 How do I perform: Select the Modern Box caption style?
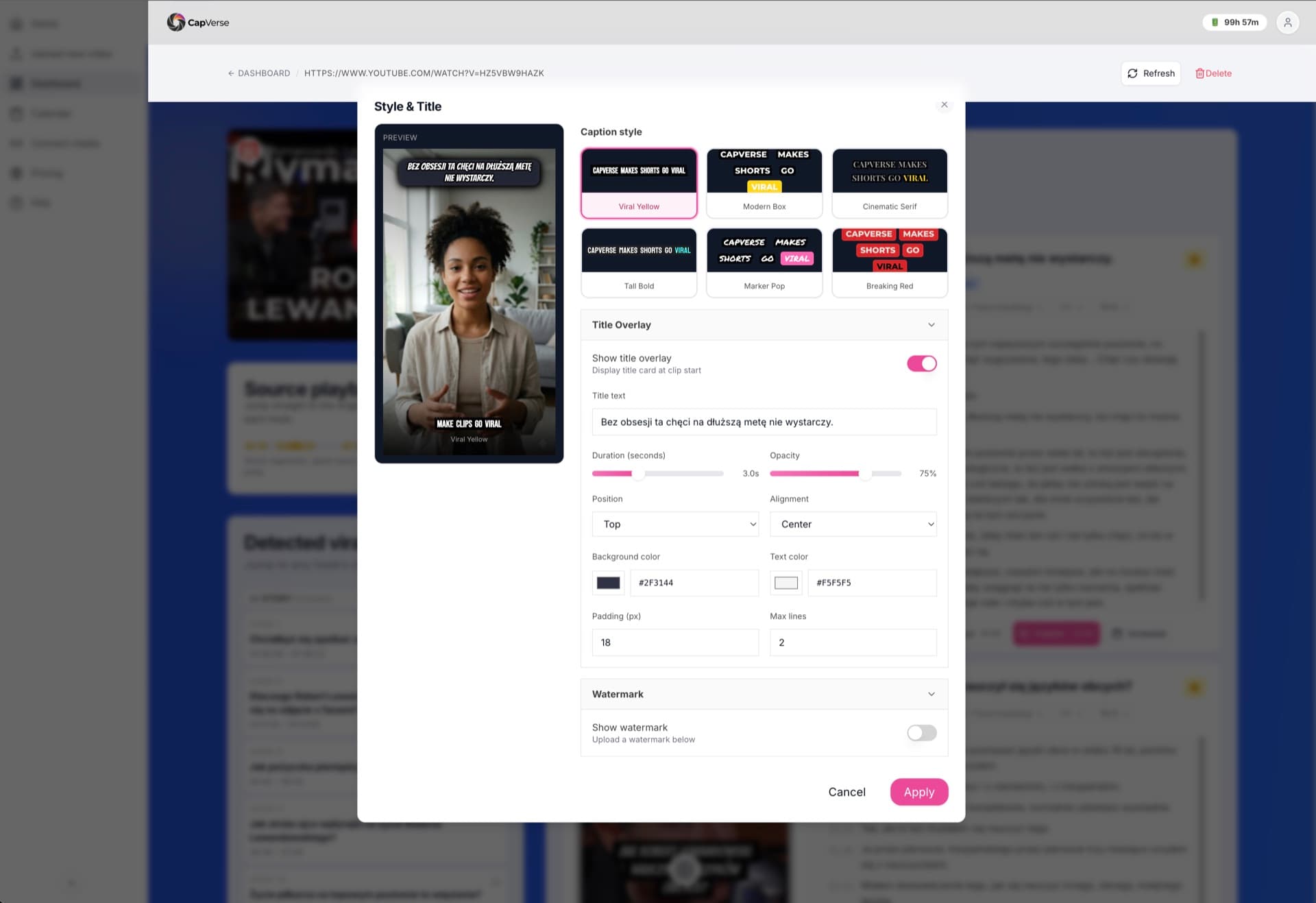click(764, 183)
